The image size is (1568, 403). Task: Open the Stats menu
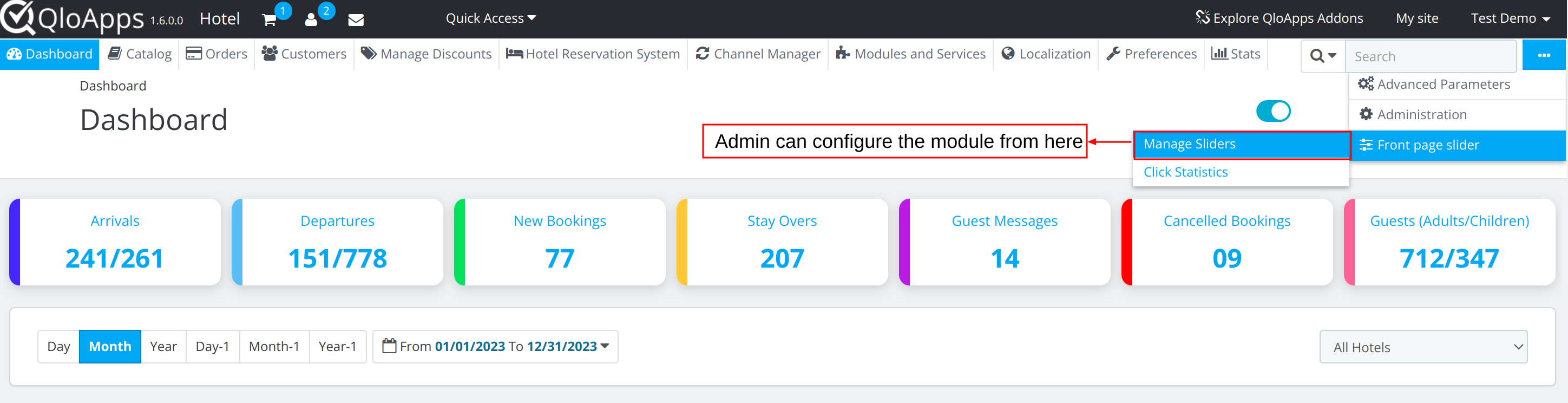pyautogui.click(x=1236, y=54)
